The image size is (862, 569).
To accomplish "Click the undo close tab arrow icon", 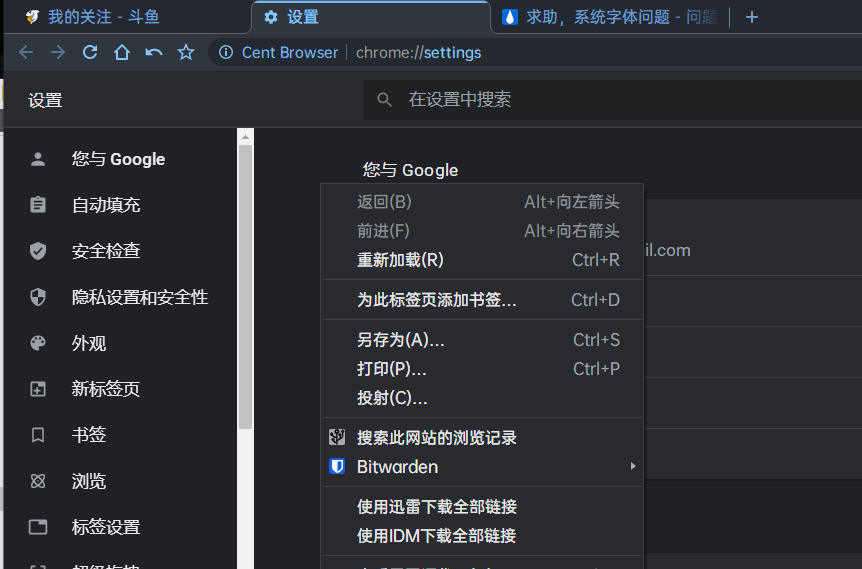I will [154, 52].
